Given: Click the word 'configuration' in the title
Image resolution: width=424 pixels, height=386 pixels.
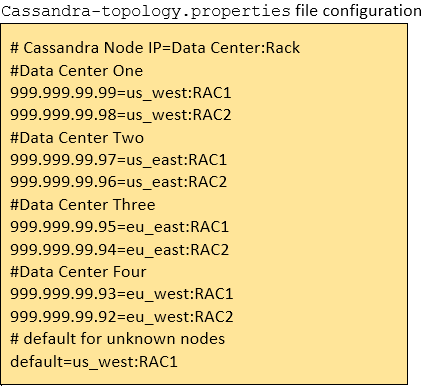Looking at the screenshot, I should pyautogui.click(x=372, y=12).
